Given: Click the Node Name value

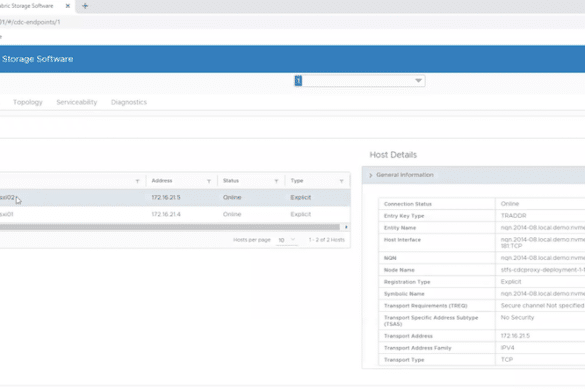Looking at the screenshot, I should 543,270.
